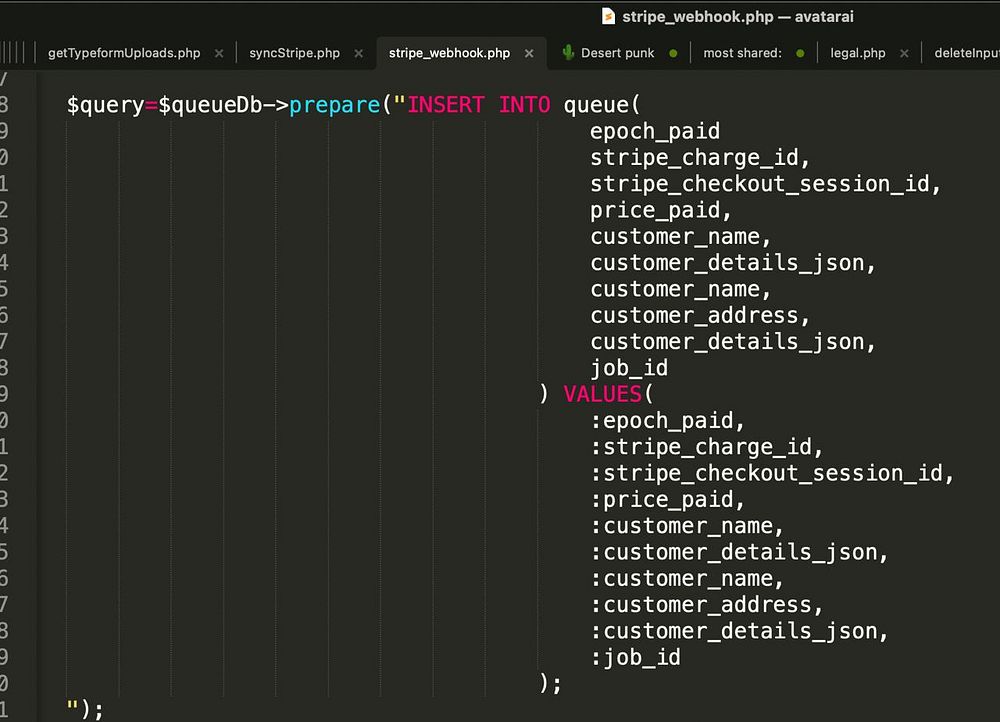Close the stripe_webhook.php tab
This screenshot has height=722, width=1000.
pos(529,53)
